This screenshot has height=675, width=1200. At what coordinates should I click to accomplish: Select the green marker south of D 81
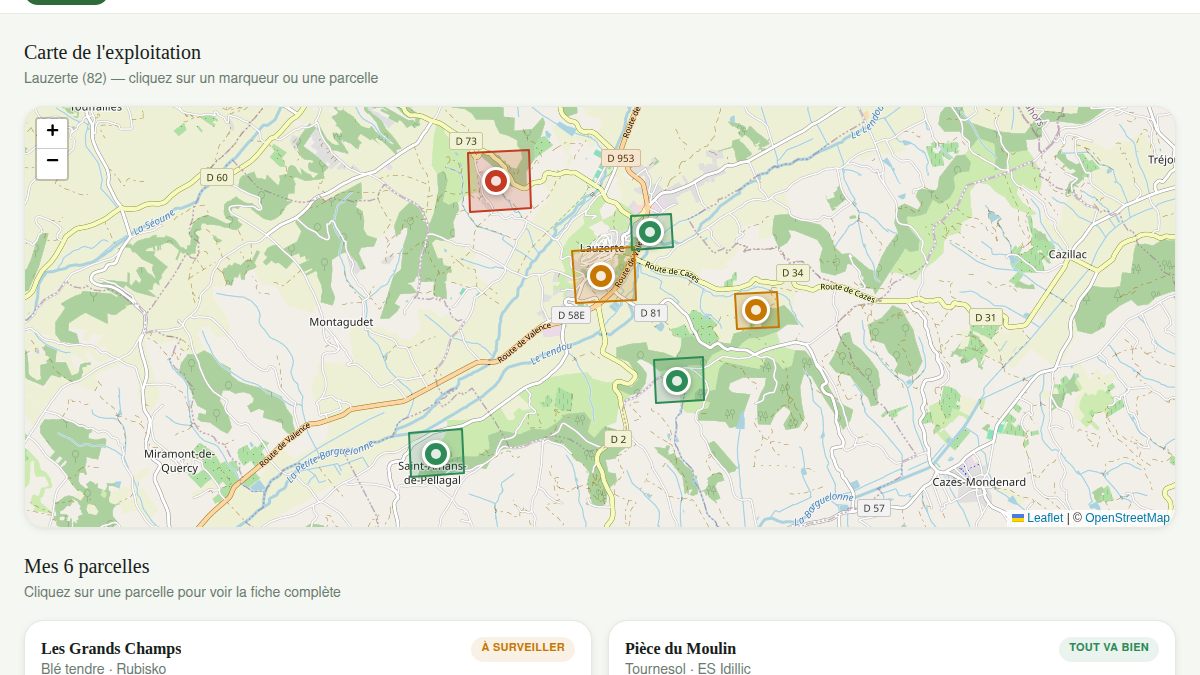[x=677, y=381]
